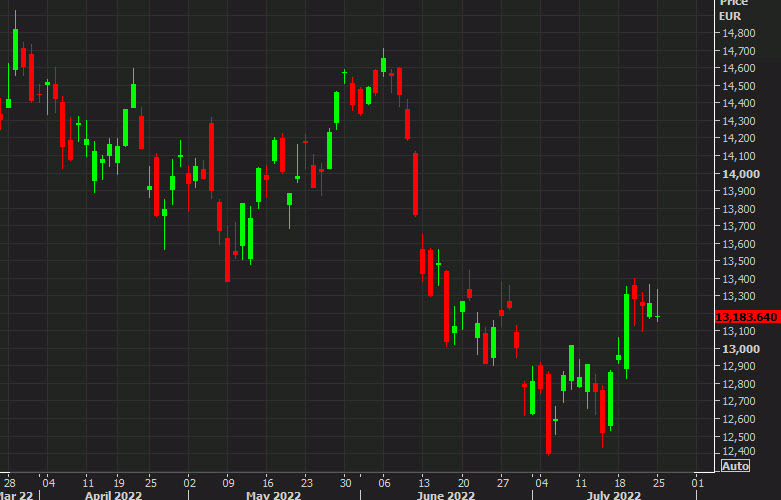Select the June 2022 month label

tap(445, 496)
